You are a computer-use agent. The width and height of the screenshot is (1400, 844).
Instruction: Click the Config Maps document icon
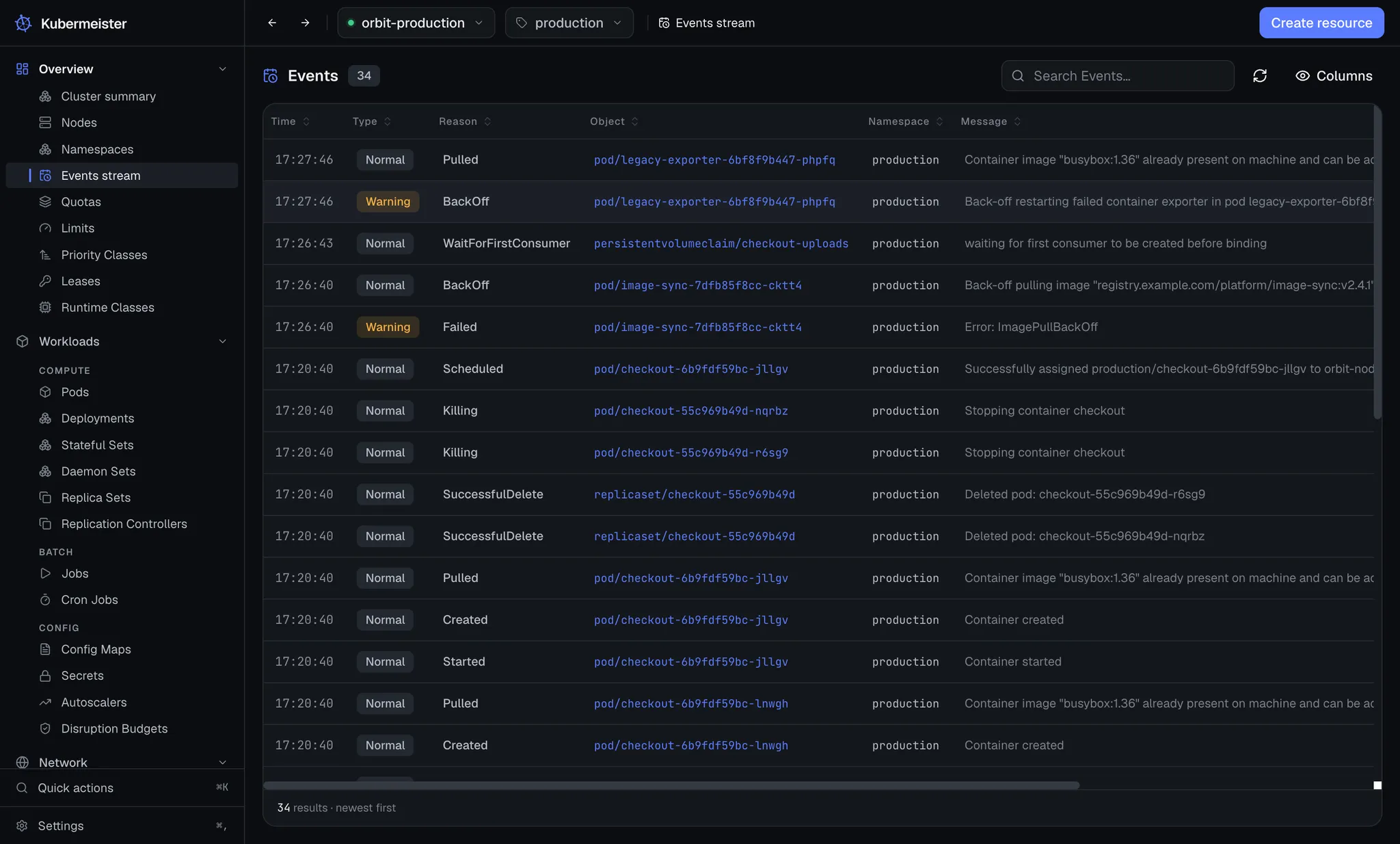[45, 650]
